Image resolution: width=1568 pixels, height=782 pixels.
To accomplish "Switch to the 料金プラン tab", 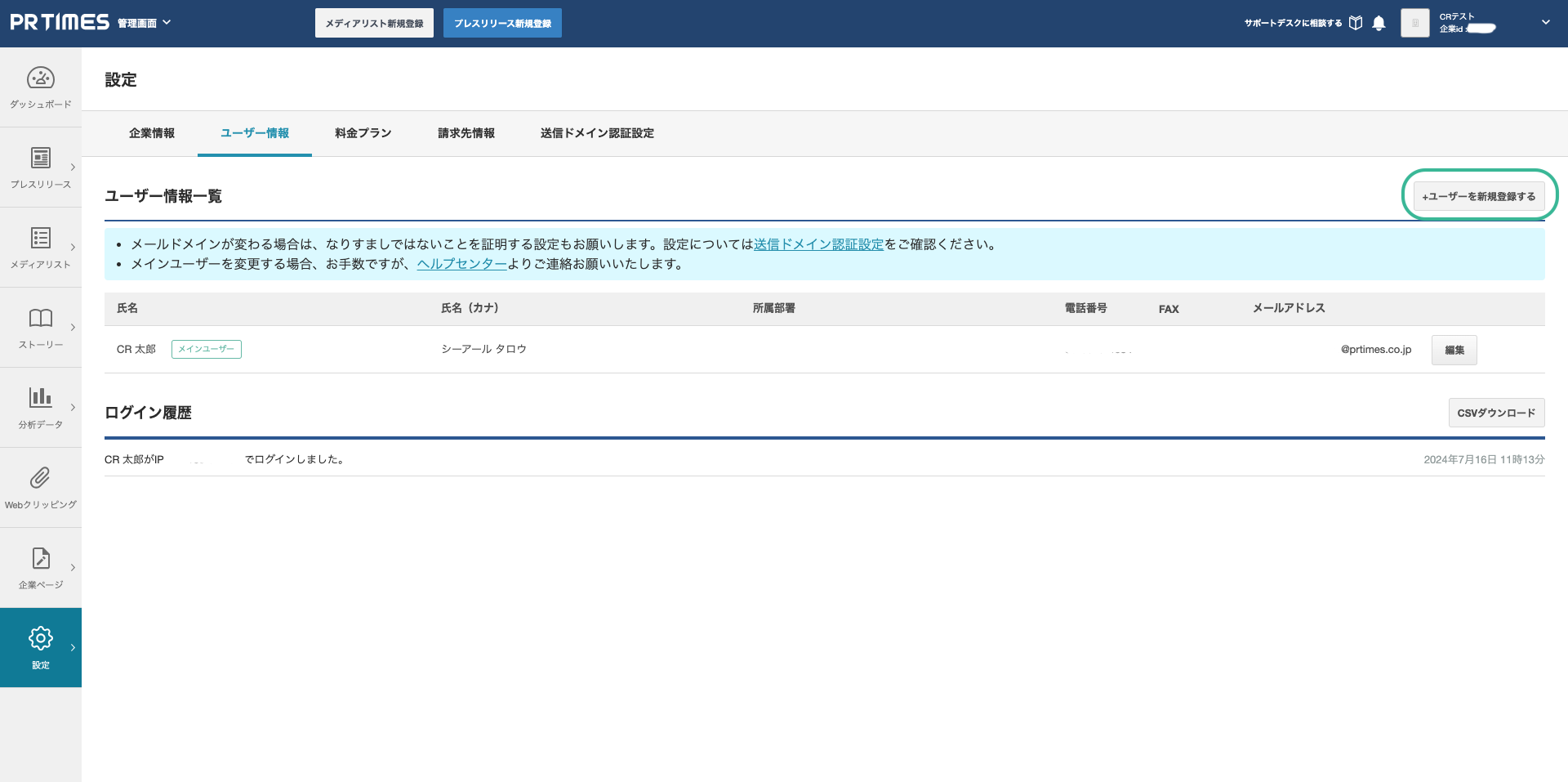I will (x=363, y=133).
